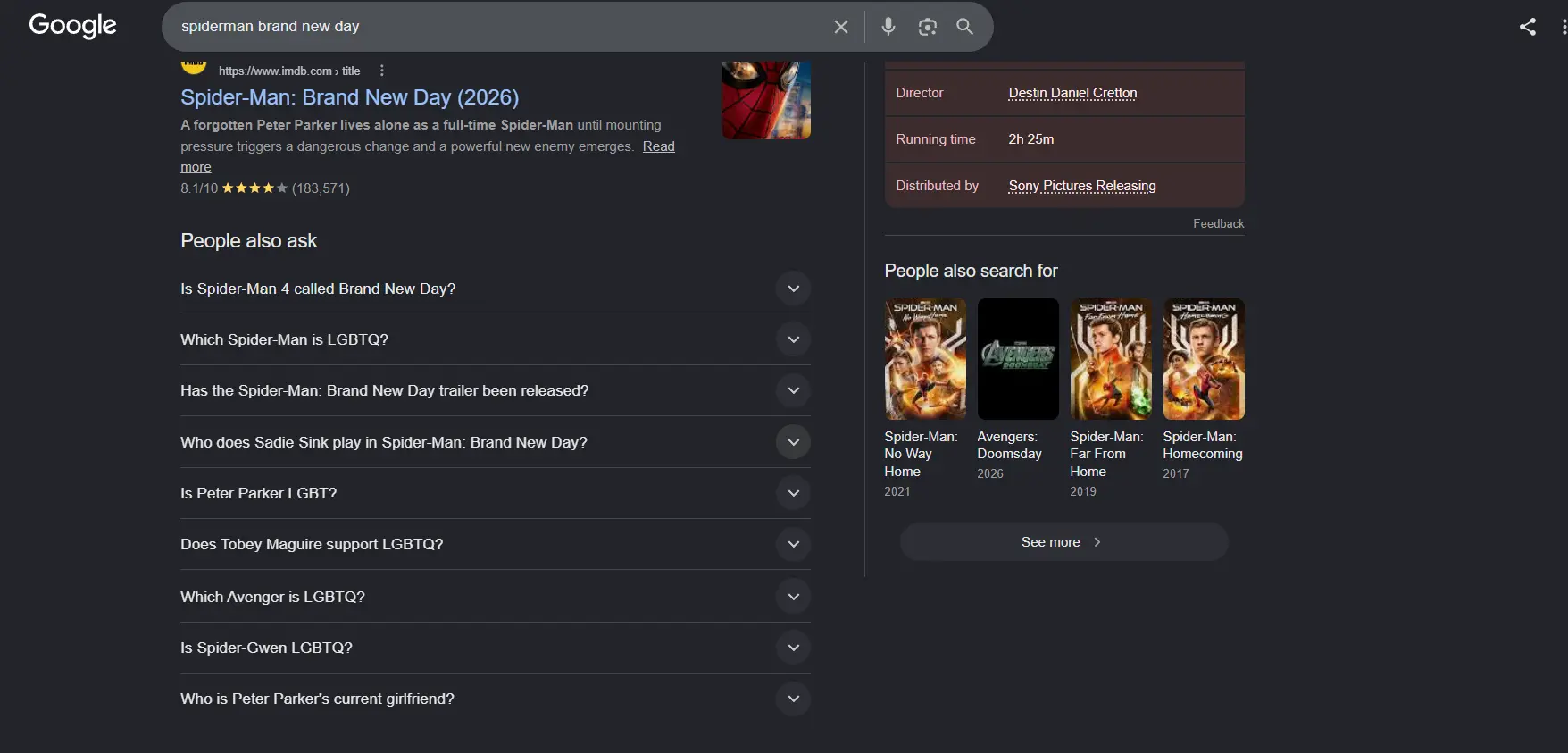Screen dimensions: 1568x753
Task: Open options menu for IMDb result
Action: tap(382, 71)
